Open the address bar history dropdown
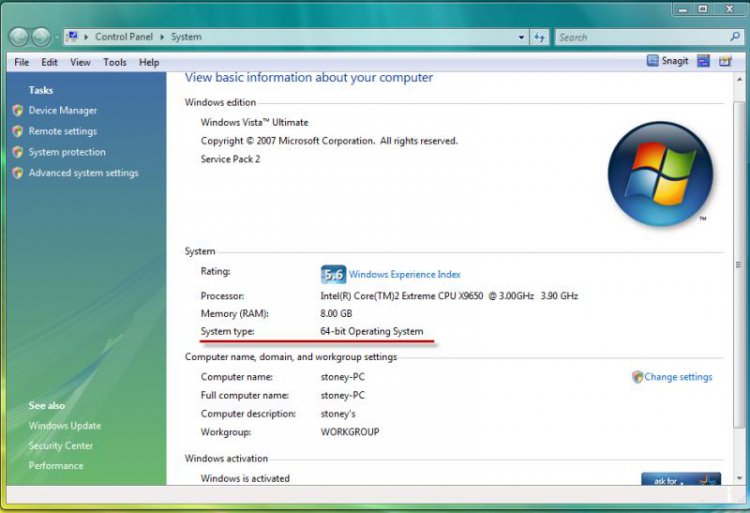 pyautogui.click(x=521, y=37)
